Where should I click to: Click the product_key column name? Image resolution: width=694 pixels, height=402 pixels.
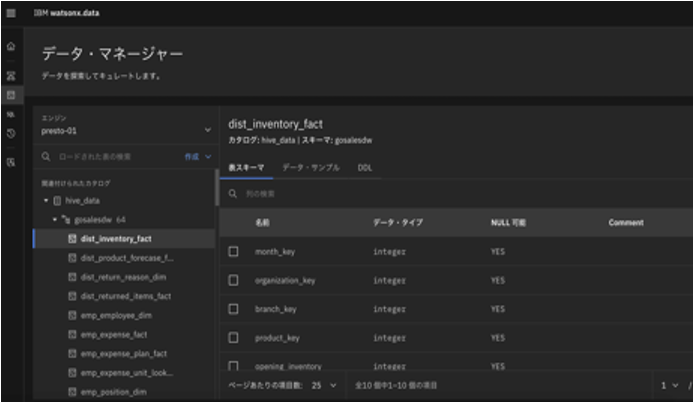point(277,338)
